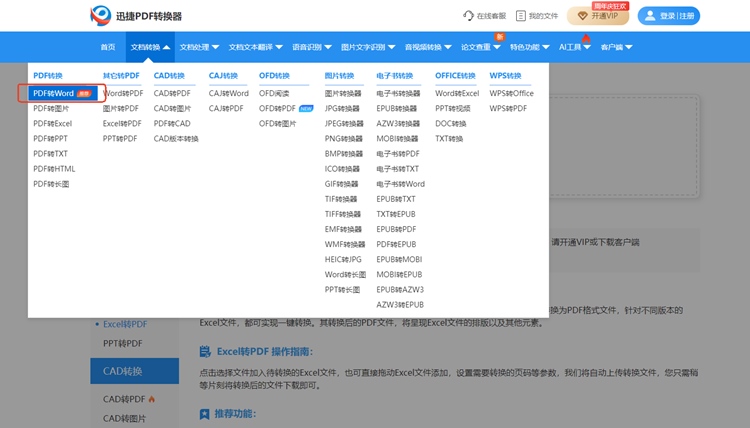This screenshot has width=750, height=428.
Task: Open 在线客服 headset icon
Action: tap(468, 16)
